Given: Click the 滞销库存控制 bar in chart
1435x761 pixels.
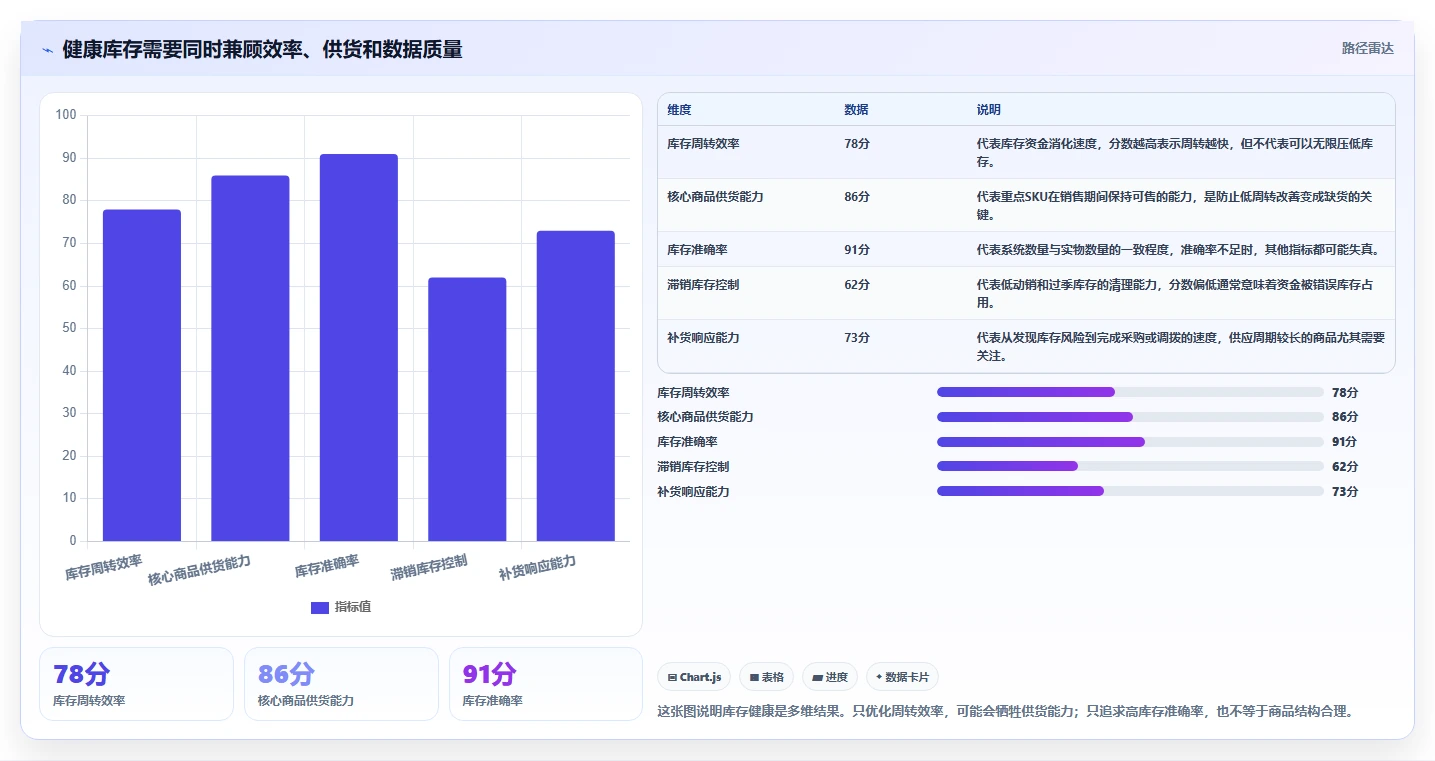Looking at the screenshot, I should (467, 409).
